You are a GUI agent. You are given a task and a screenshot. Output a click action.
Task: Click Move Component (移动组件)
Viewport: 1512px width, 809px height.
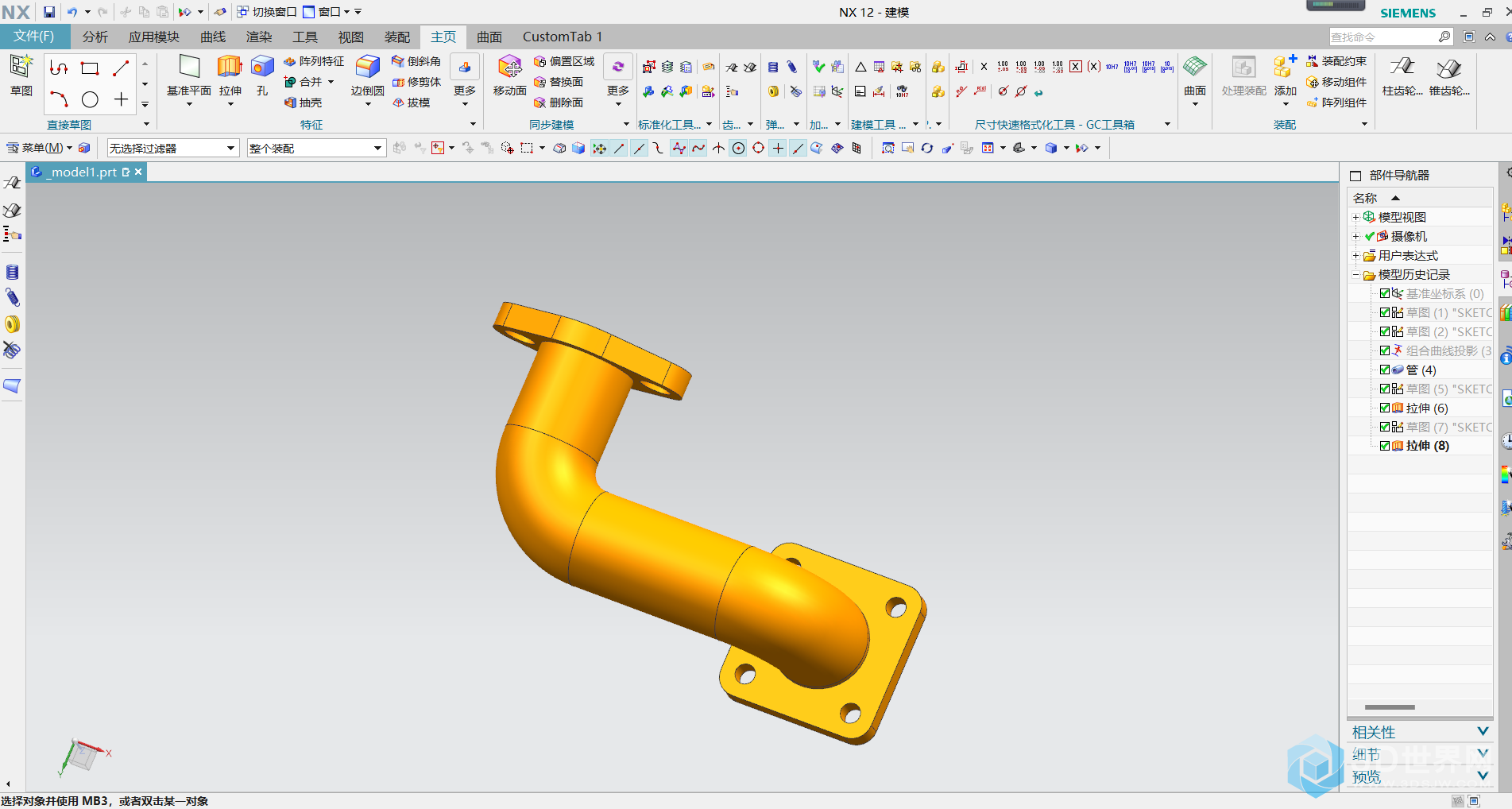(1336, 82)
